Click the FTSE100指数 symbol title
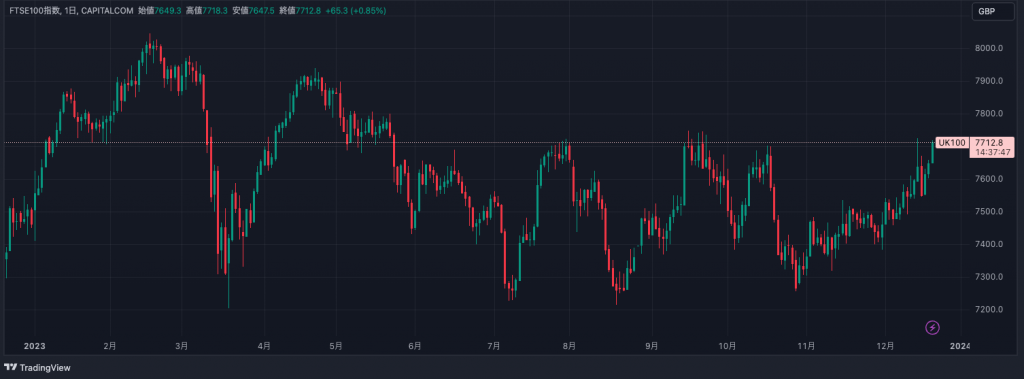 tap(35, 11)
